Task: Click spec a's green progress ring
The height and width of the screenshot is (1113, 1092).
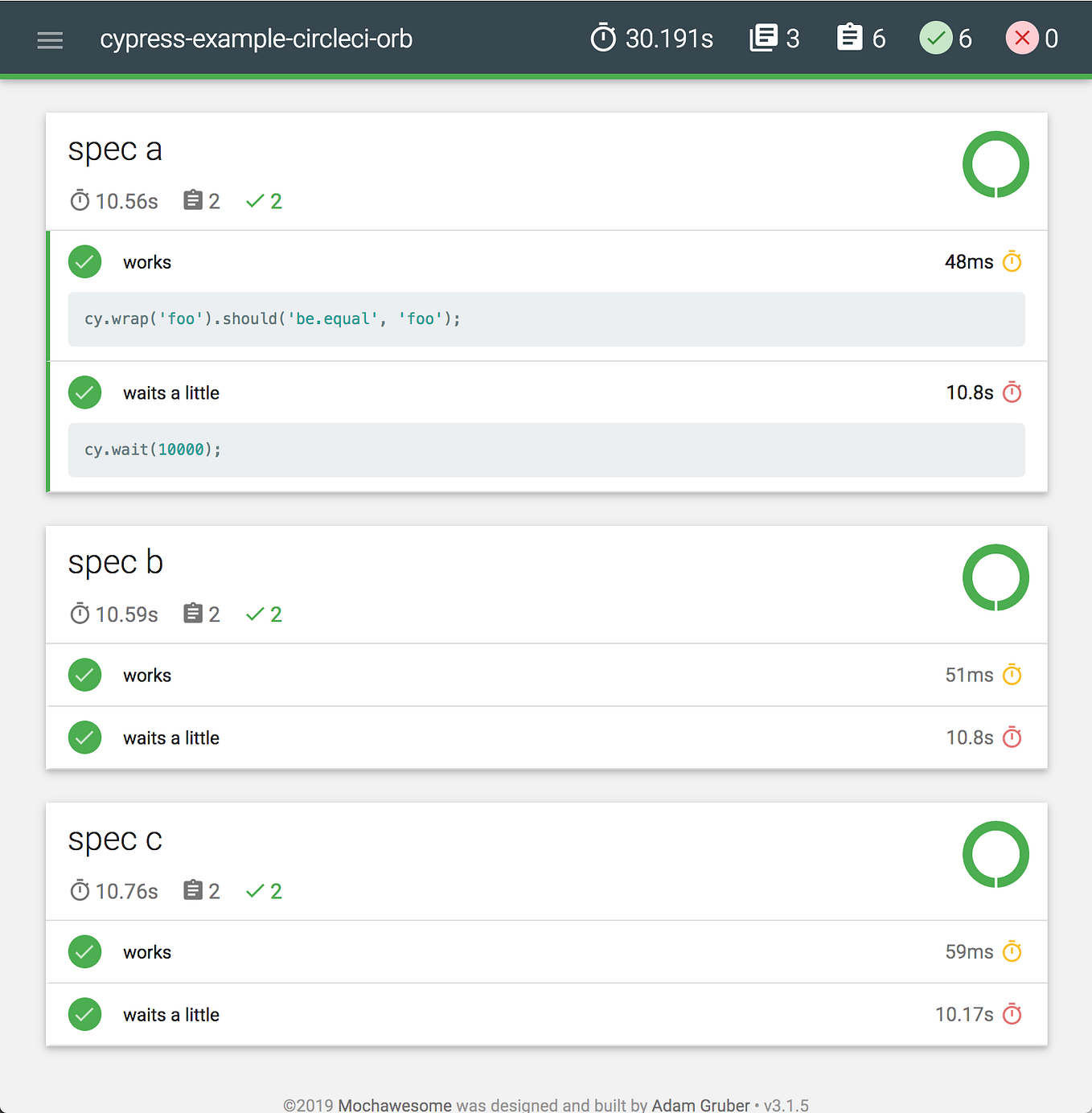Action: point(996,165)
